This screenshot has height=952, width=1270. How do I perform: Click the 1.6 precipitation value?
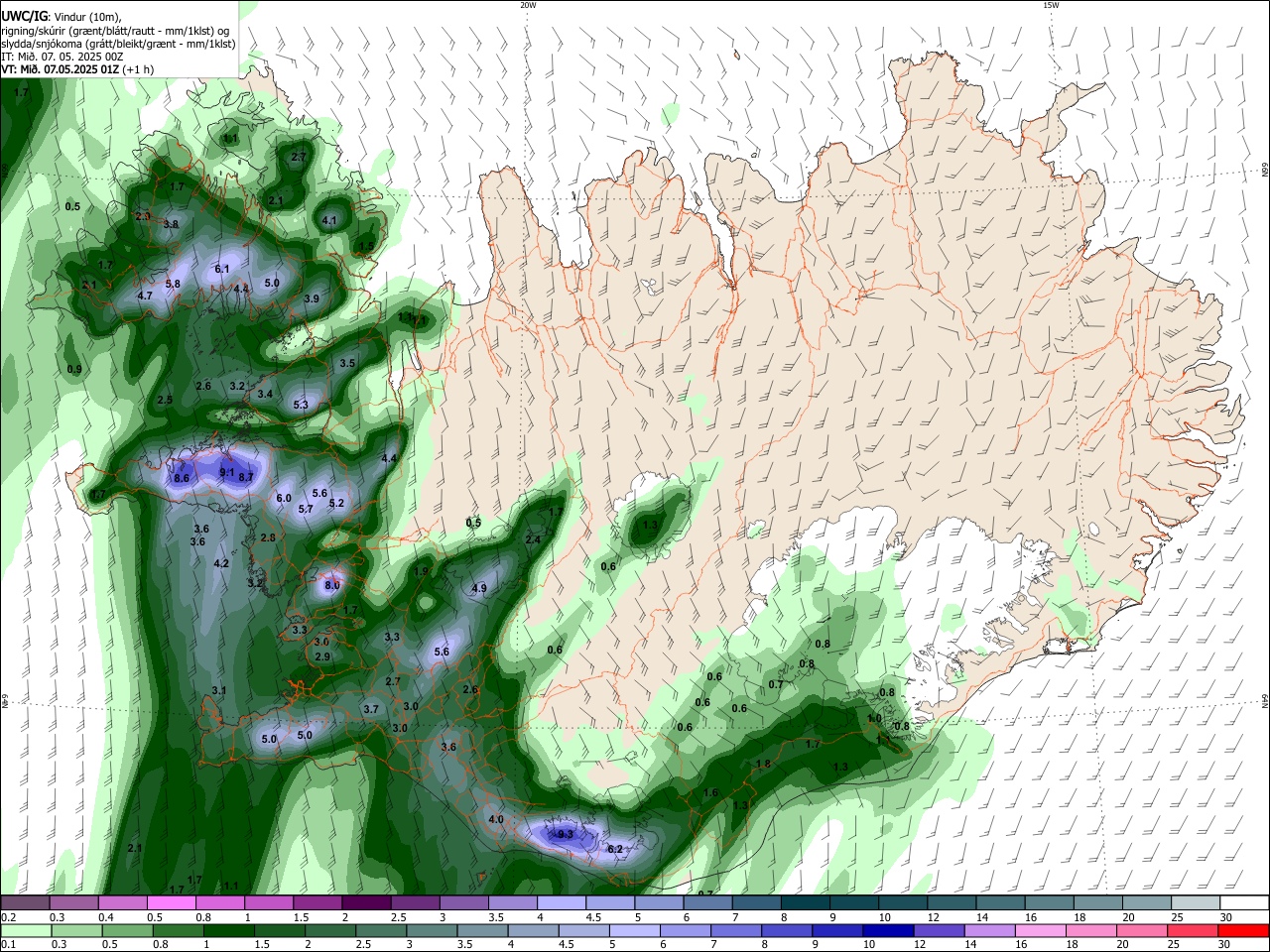click(710, 792)
